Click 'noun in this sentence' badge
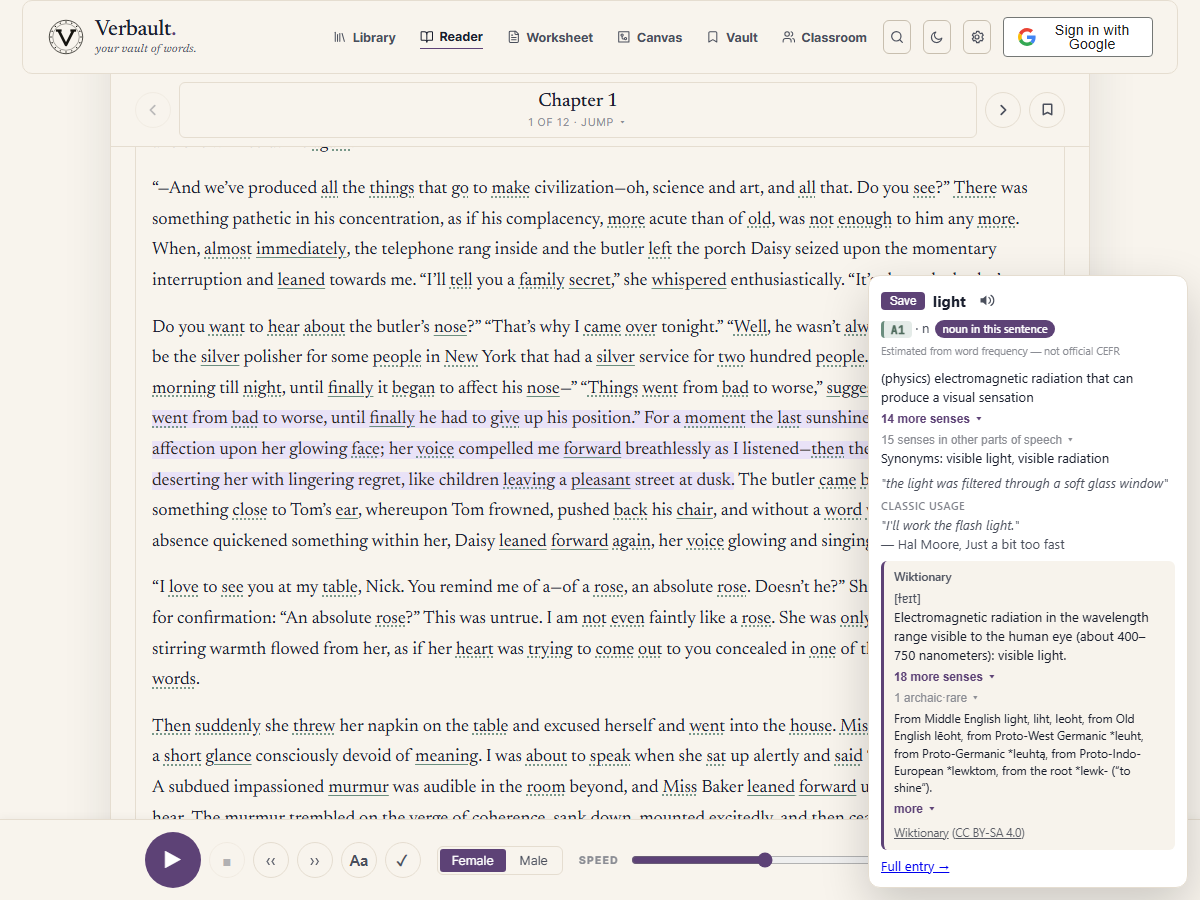1200x900 pixels. click(x=994, y=329)
